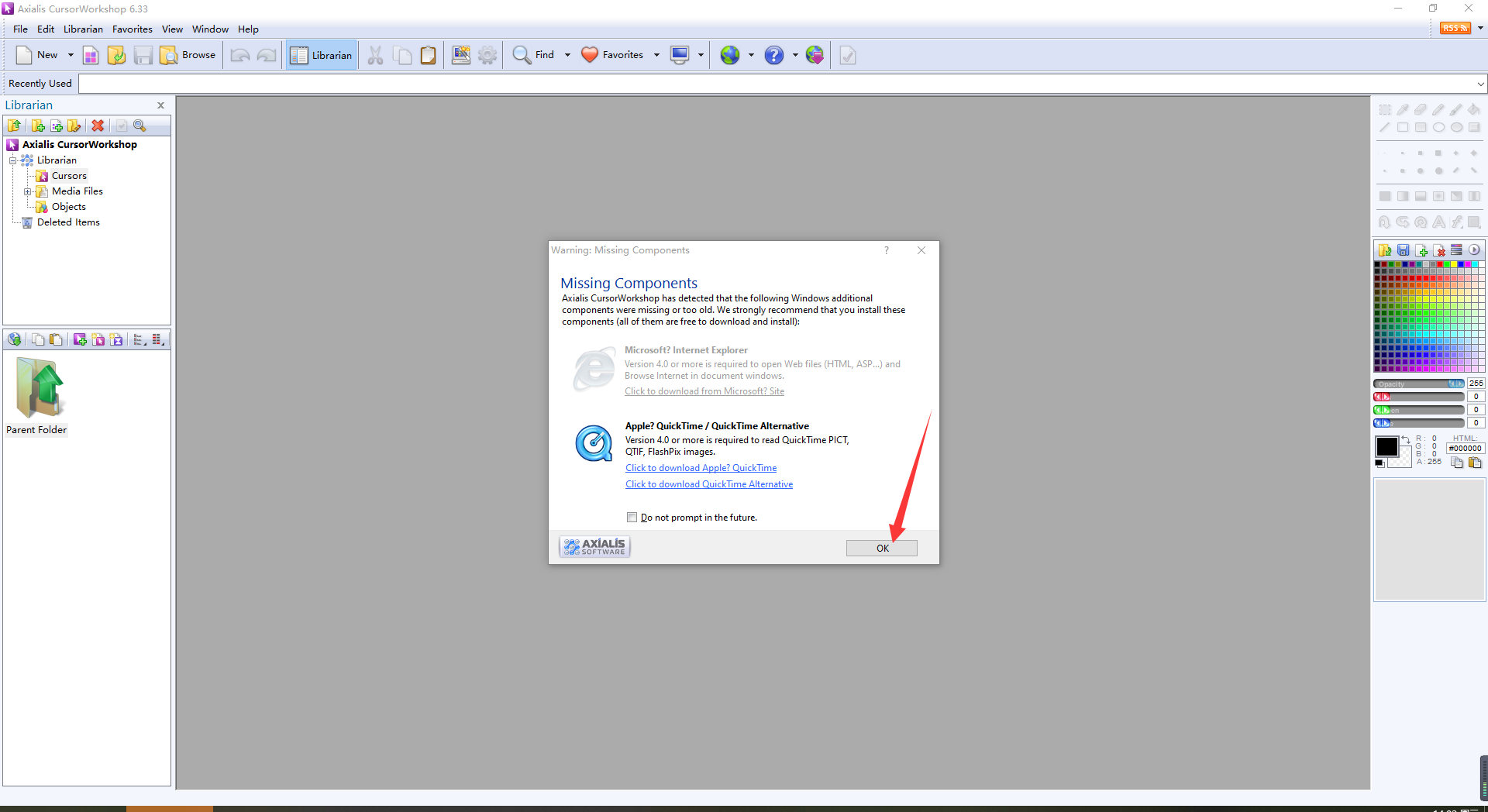Viewport: 1488px width, 812px height.
Task: Open the Find dropdown arrow
Action: [567, 55]
